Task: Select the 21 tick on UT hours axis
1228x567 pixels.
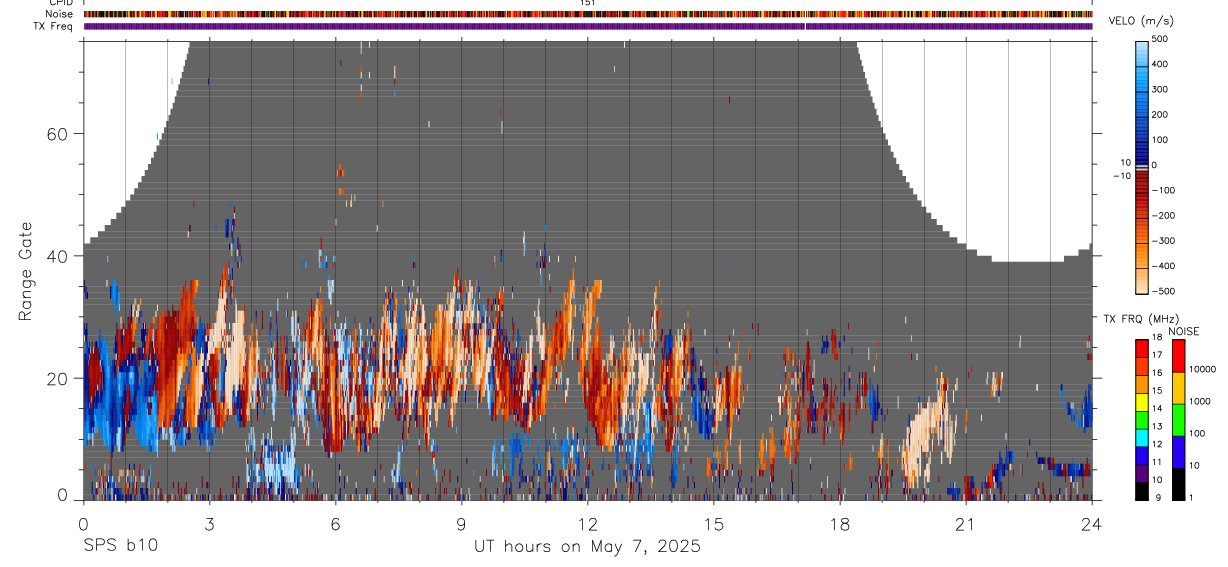Action: 965,523
